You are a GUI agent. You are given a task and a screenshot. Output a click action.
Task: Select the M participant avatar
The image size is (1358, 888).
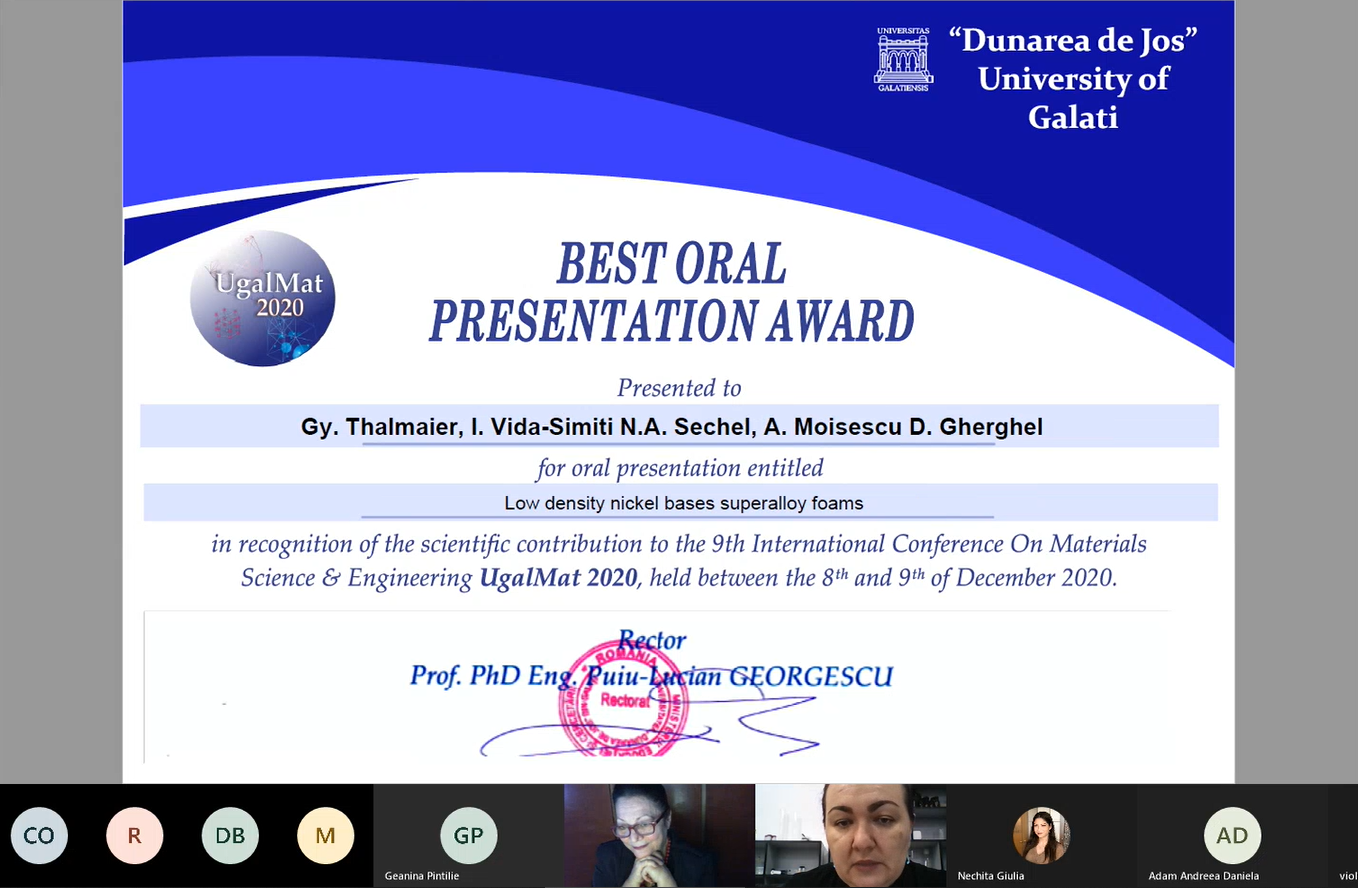click(325, 835)
